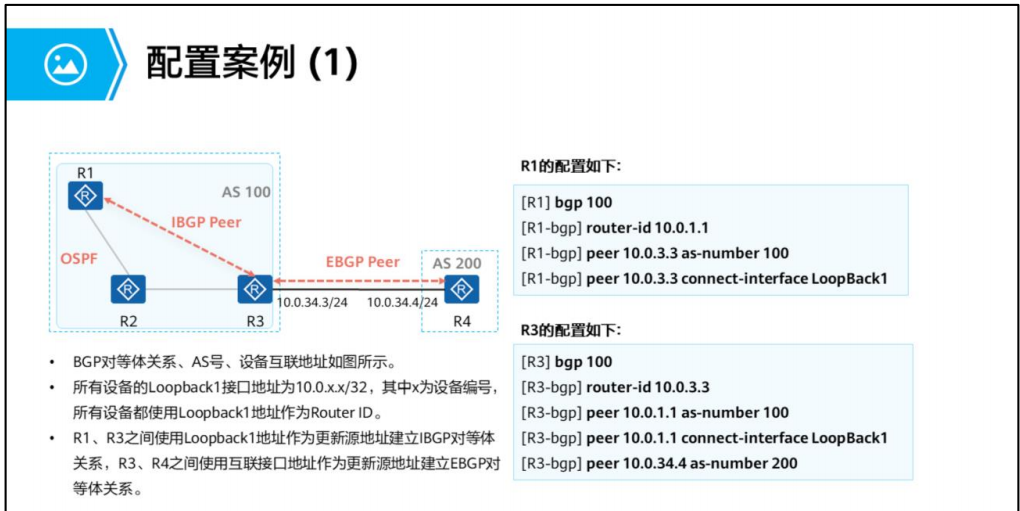The image size is (1020, 511).
Task: Click the R1 label above the router
Action: click(x=85, y=172)
